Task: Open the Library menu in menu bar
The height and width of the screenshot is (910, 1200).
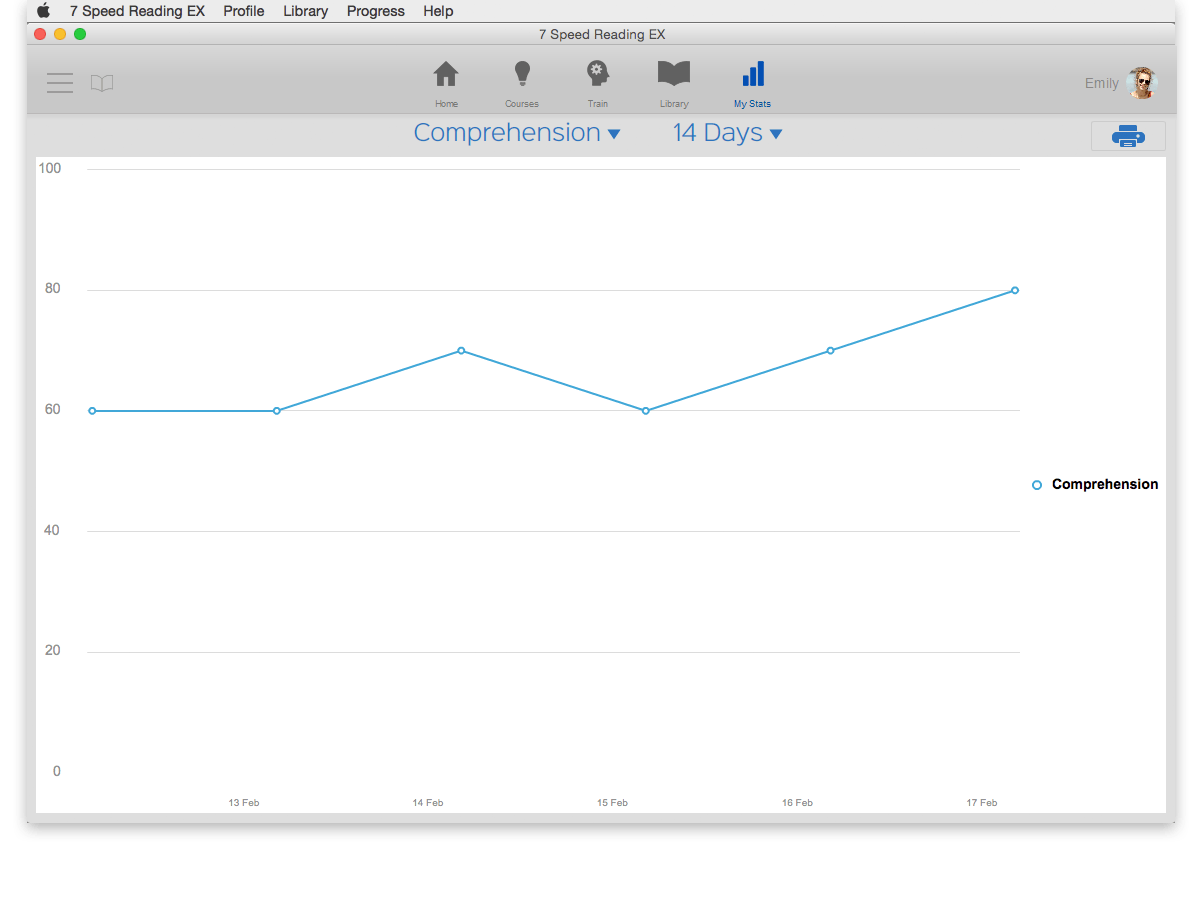Action: 305,11
